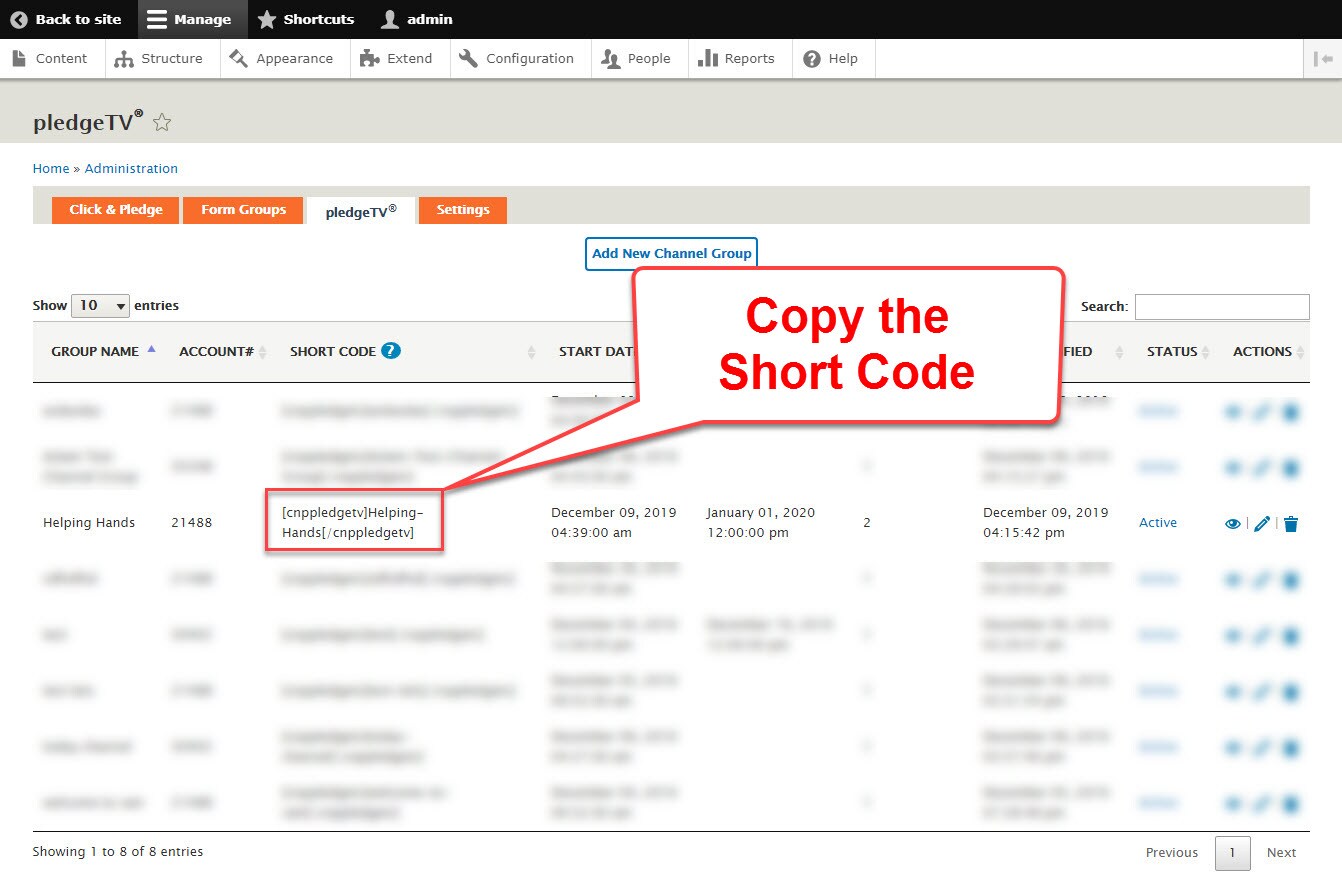Image resolution: width=1342 pixels, height=878 pixels.
Task: Click the Previous pagination link
Action: [1172, 853]
